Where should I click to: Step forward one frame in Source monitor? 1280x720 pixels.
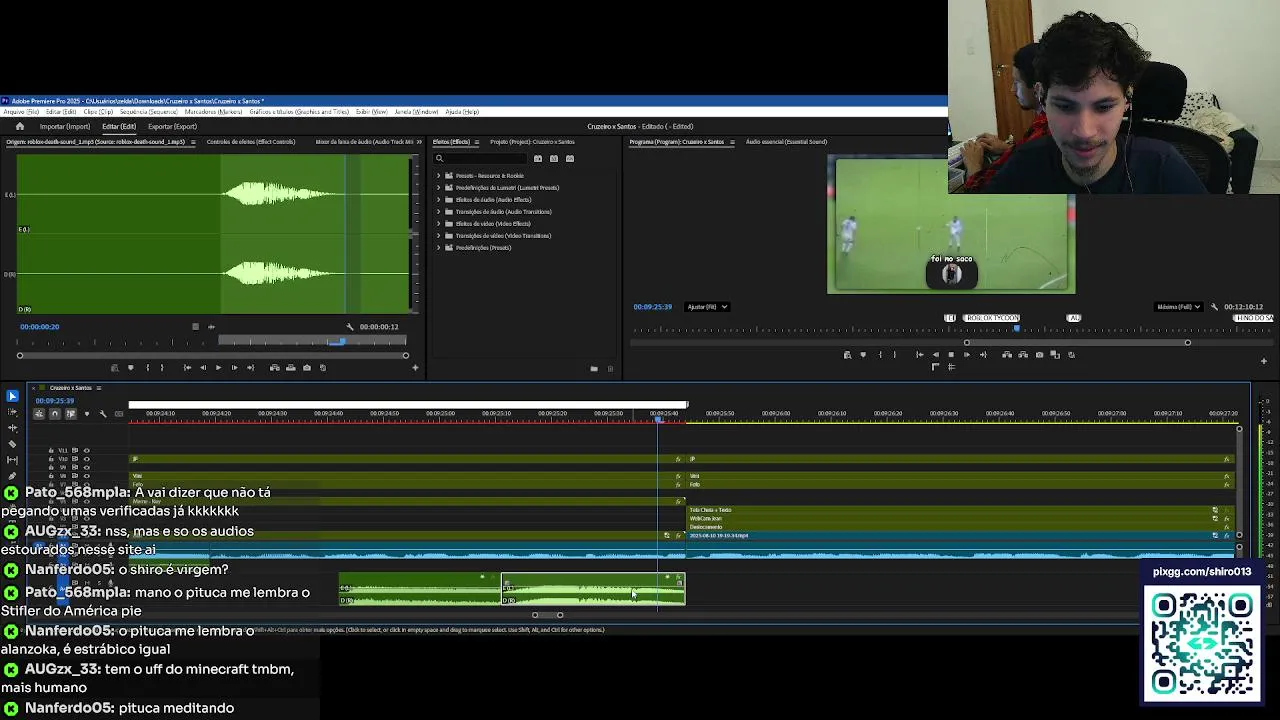pyautogui.click(x=234, y=368)
